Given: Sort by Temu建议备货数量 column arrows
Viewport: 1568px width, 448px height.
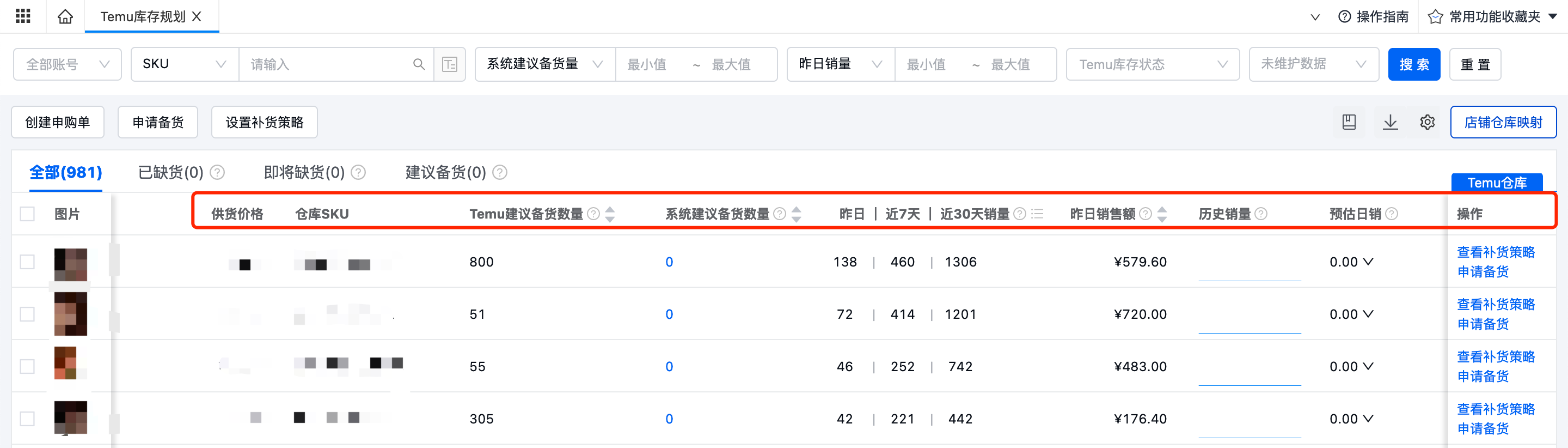Looking at the screenshot, I should tap(610, 214).
